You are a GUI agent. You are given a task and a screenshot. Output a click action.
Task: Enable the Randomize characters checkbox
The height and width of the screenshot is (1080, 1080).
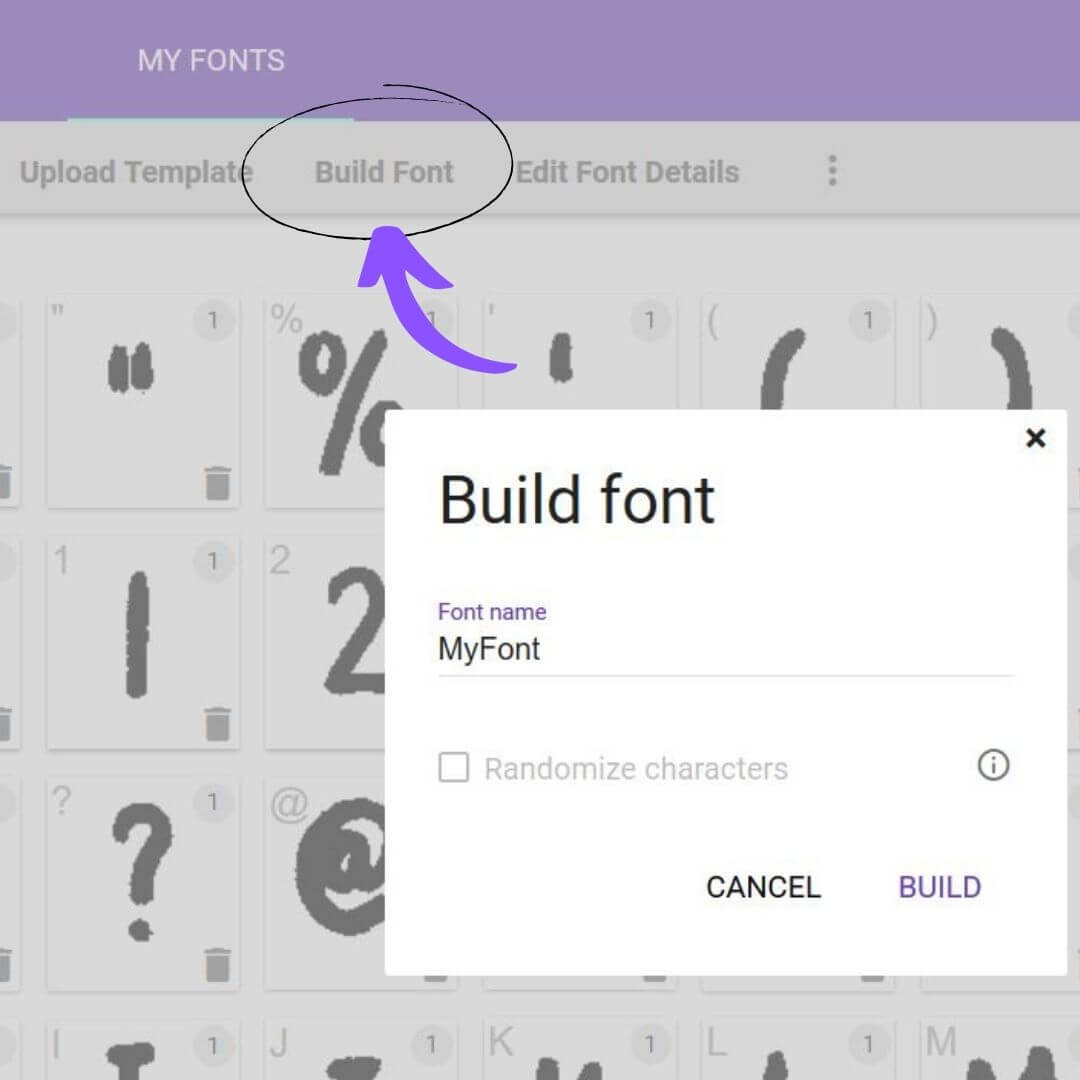[454, 768]
